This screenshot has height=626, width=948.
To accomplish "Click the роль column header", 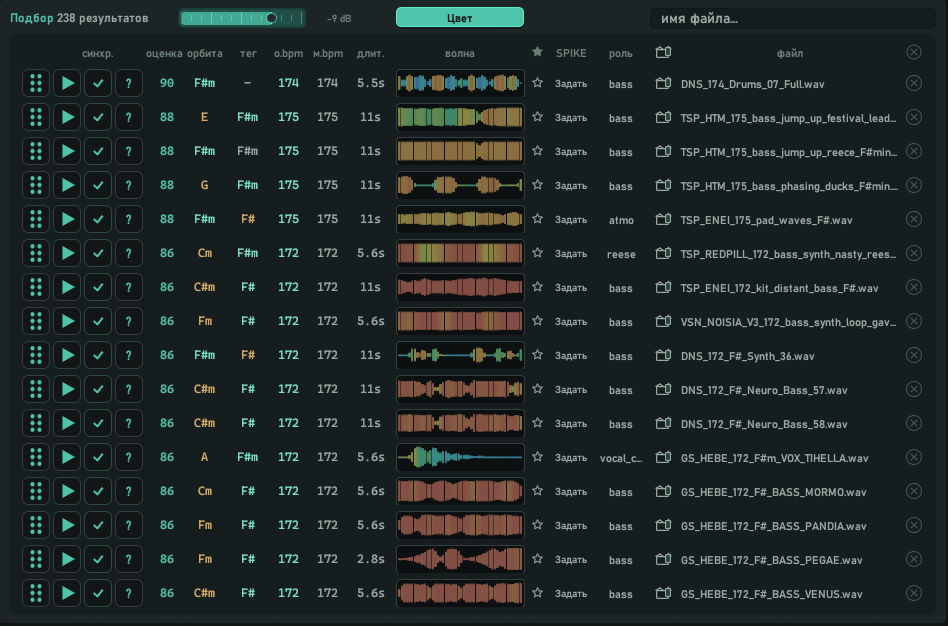I will coord(620,53).
